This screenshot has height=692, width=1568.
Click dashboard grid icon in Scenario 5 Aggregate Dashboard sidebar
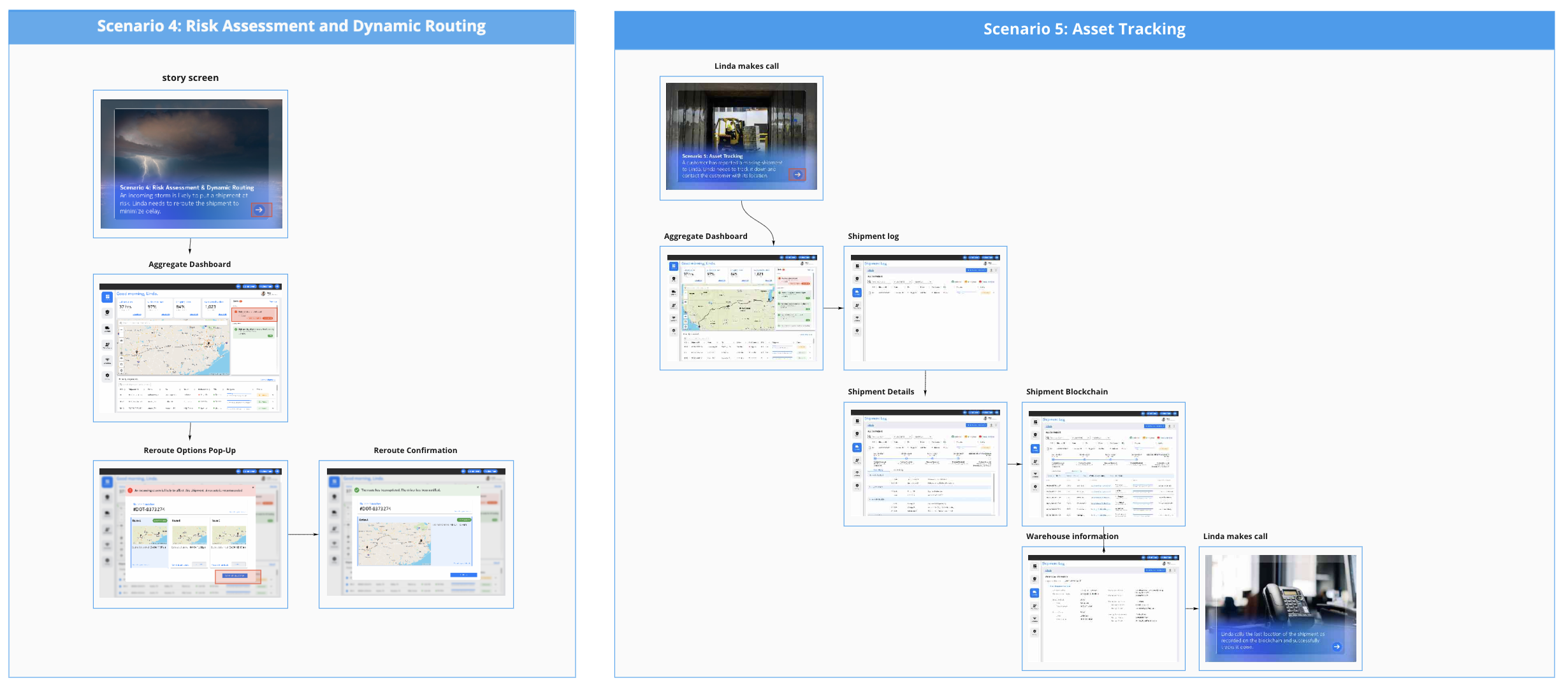674,266
